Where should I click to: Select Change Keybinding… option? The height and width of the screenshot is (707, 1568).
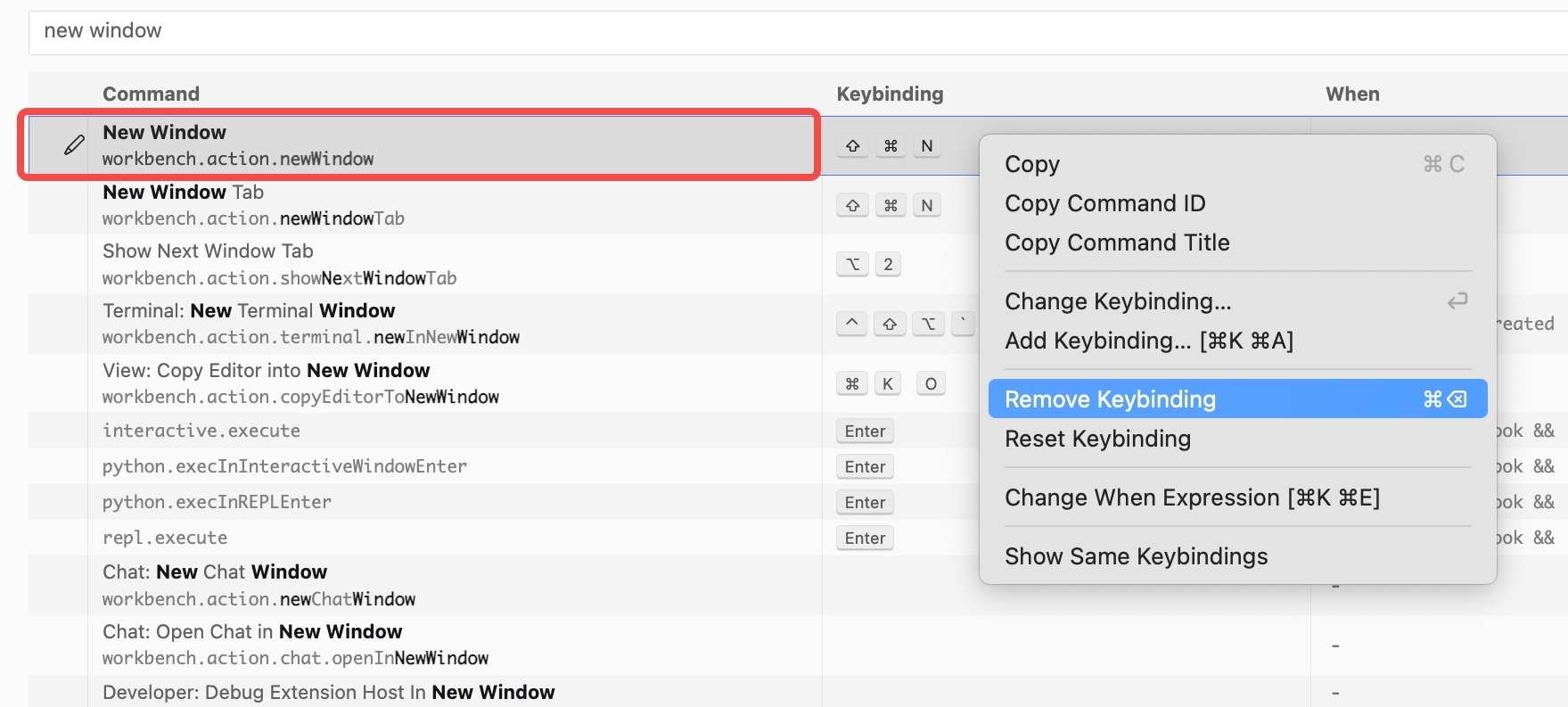[x=1117, y=301]
